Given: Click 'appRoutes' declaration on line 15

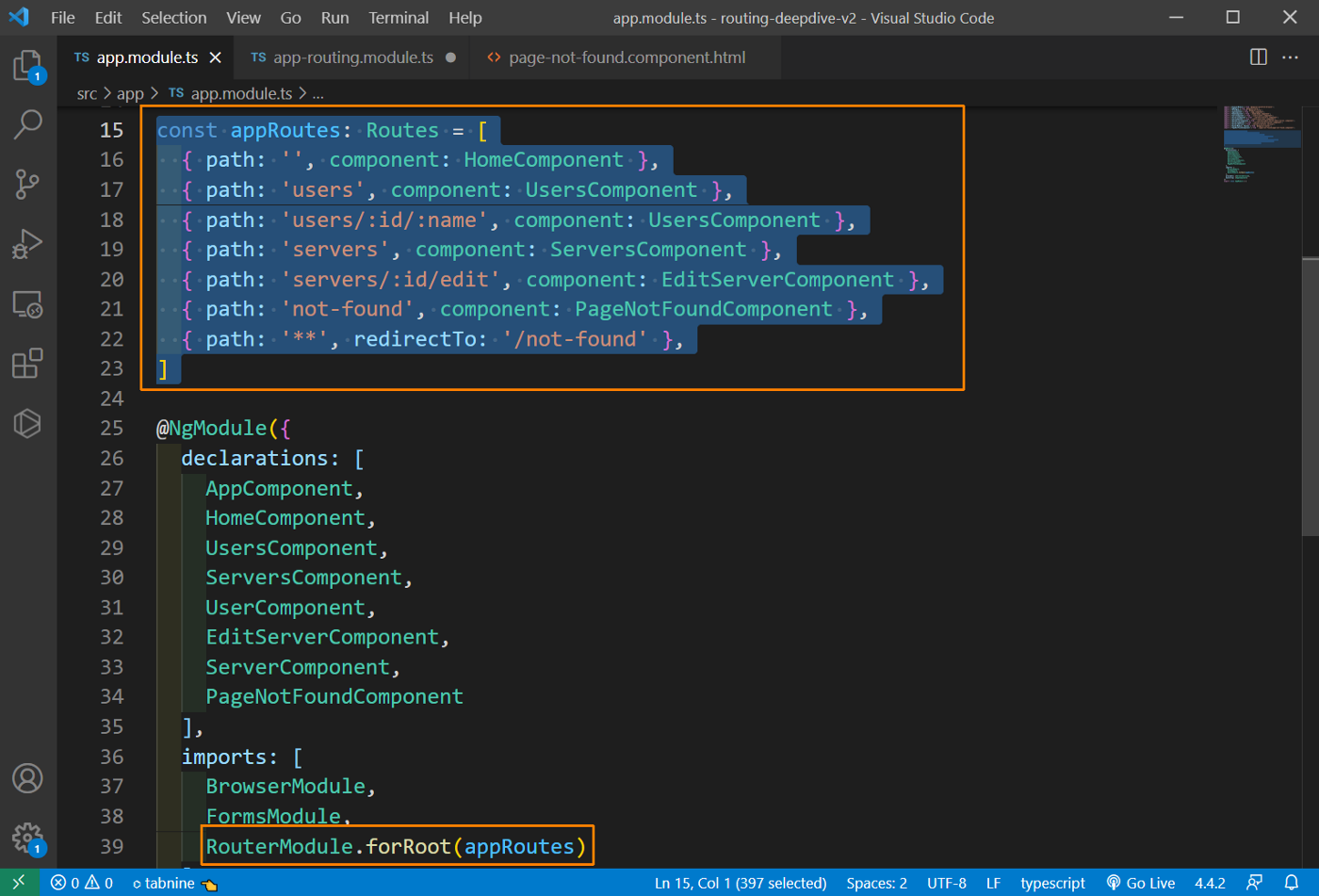Looking at the screenshot, I should [285, 131].
